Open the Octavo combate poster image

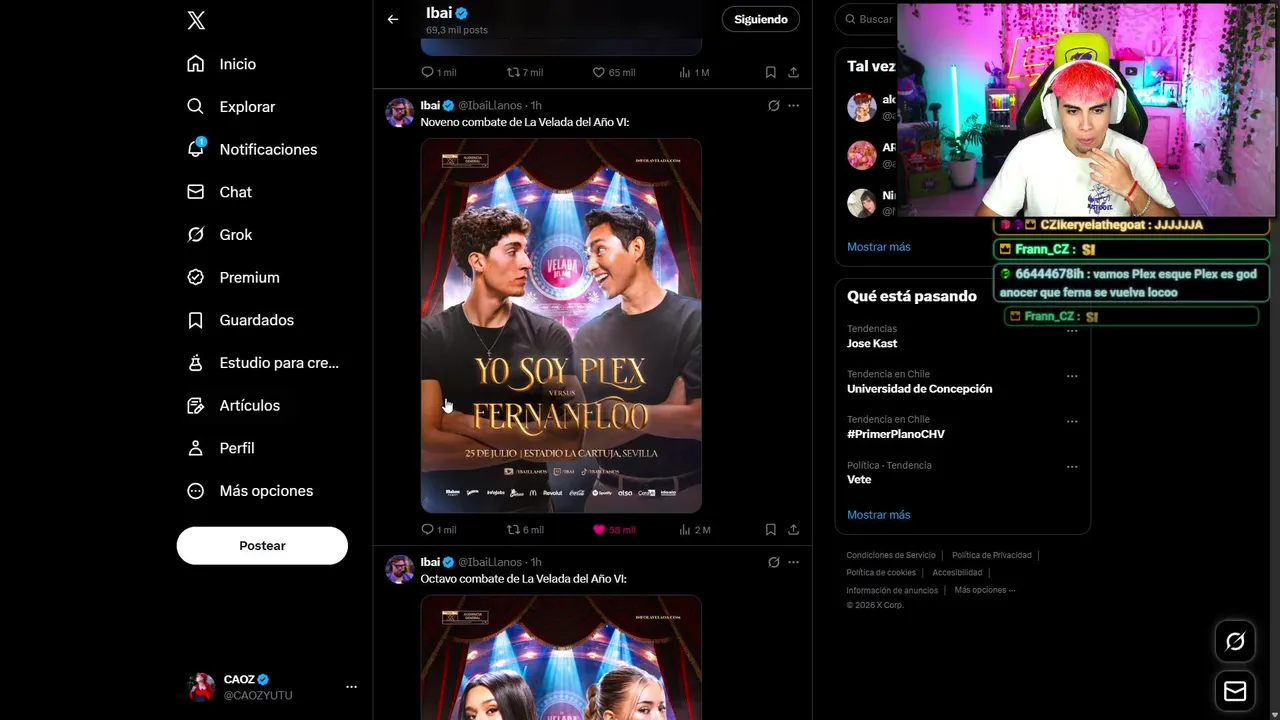pos(561,658)
